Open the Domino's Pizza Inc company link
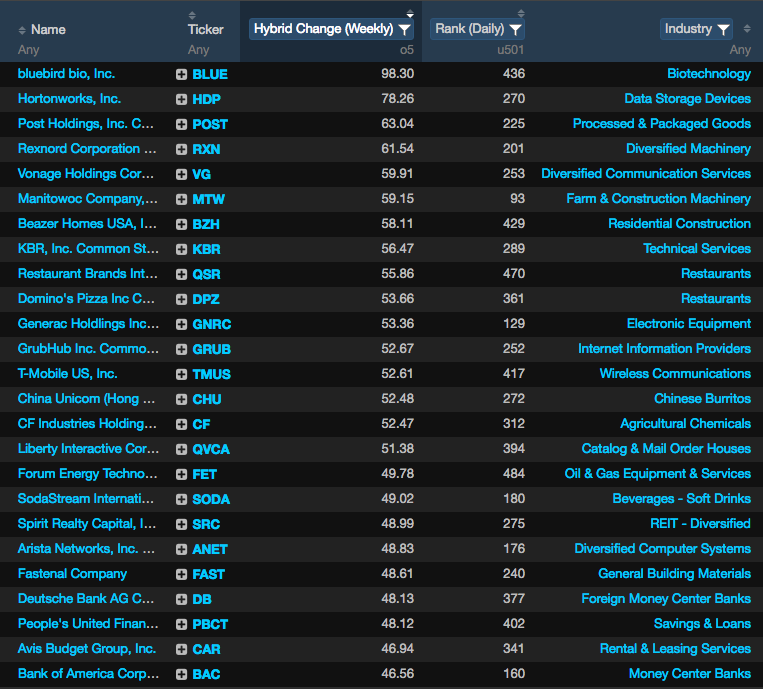The width and height of the screenshot is (763, 689). (x=86, y=299)
